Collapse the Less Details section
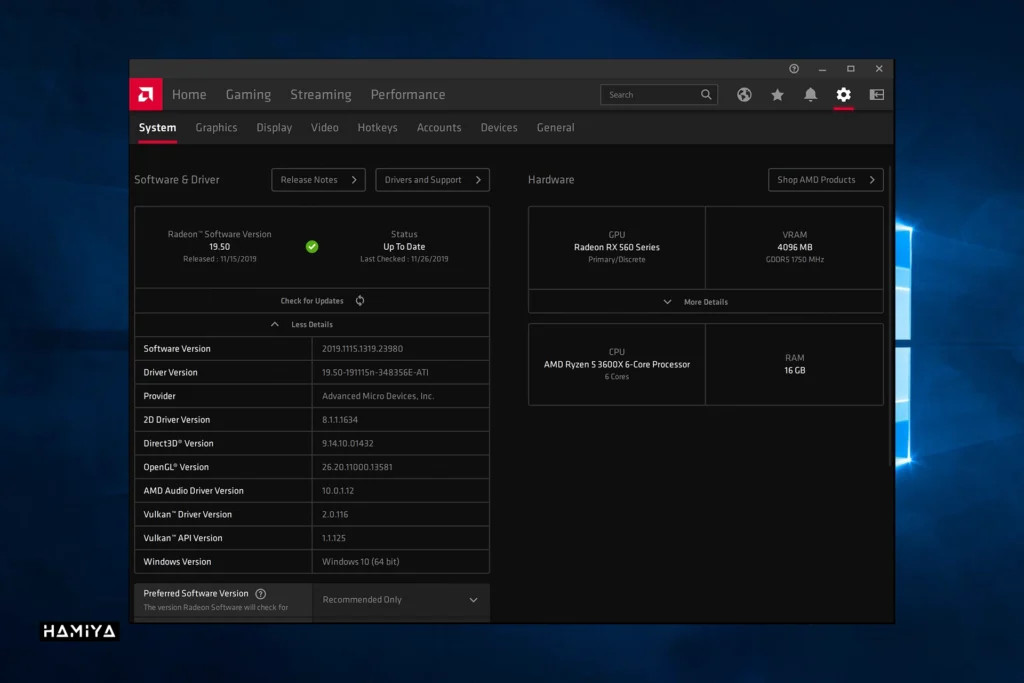This screenshot has height=683, width=1024. point(312,325)
